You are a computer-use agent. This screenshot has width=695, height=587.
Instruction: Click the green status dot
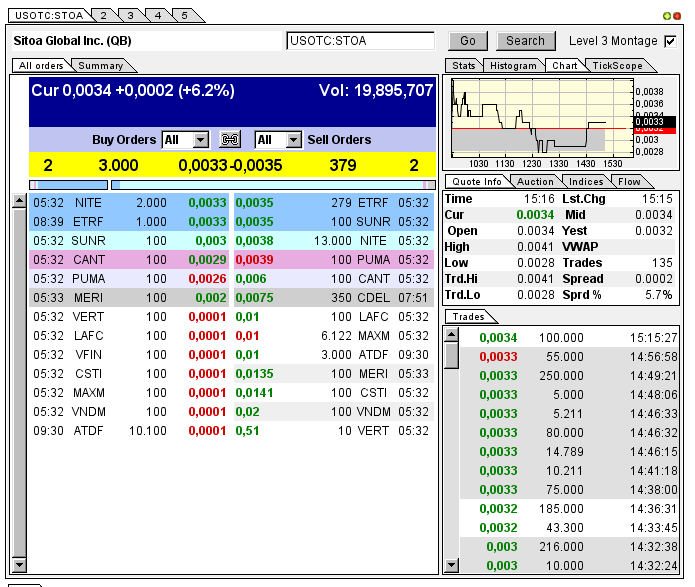[x=667, y=16]
